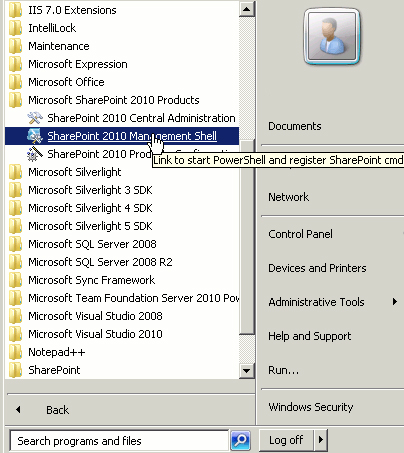Expand the Microsoft SQL Server 2008 R2 label
404x453 pixels.
(100, 262)
